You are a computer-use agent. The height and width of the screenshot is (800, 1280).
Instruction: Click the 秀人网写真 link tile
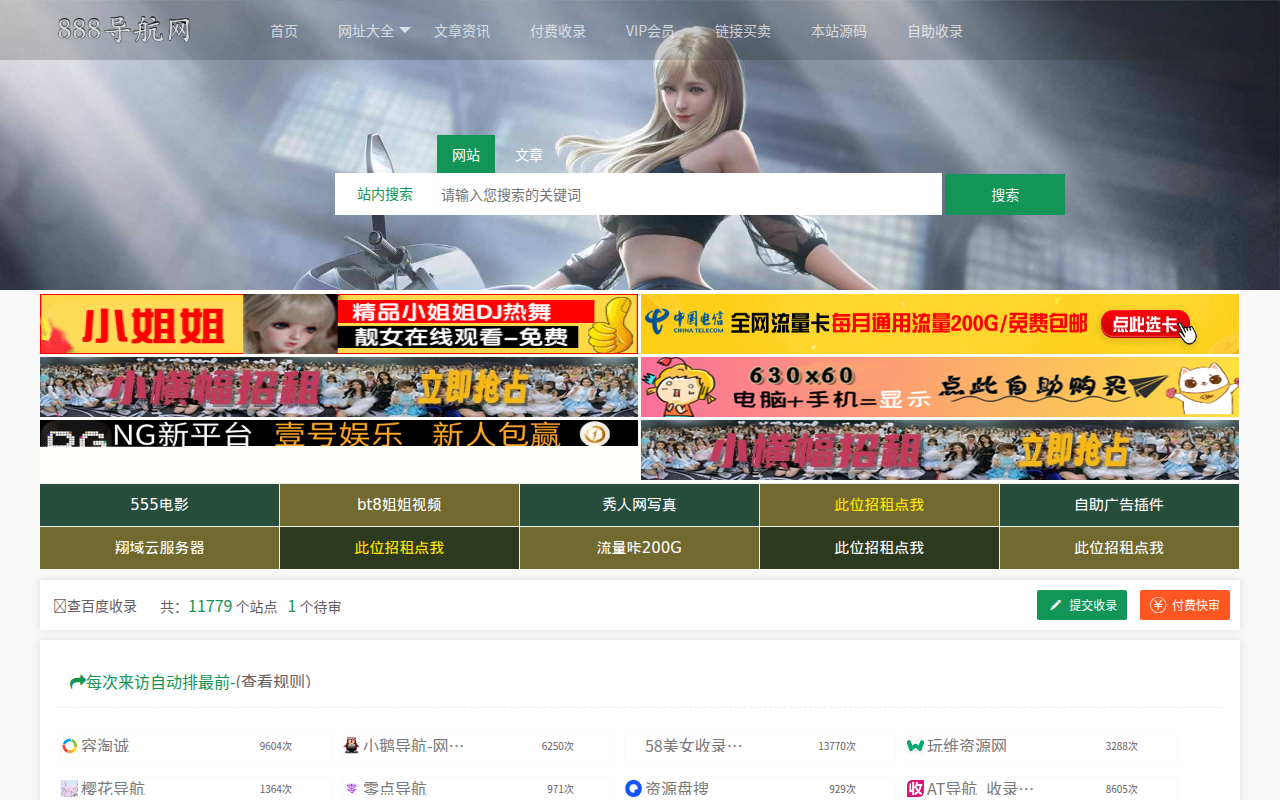(x=639, y=505)
